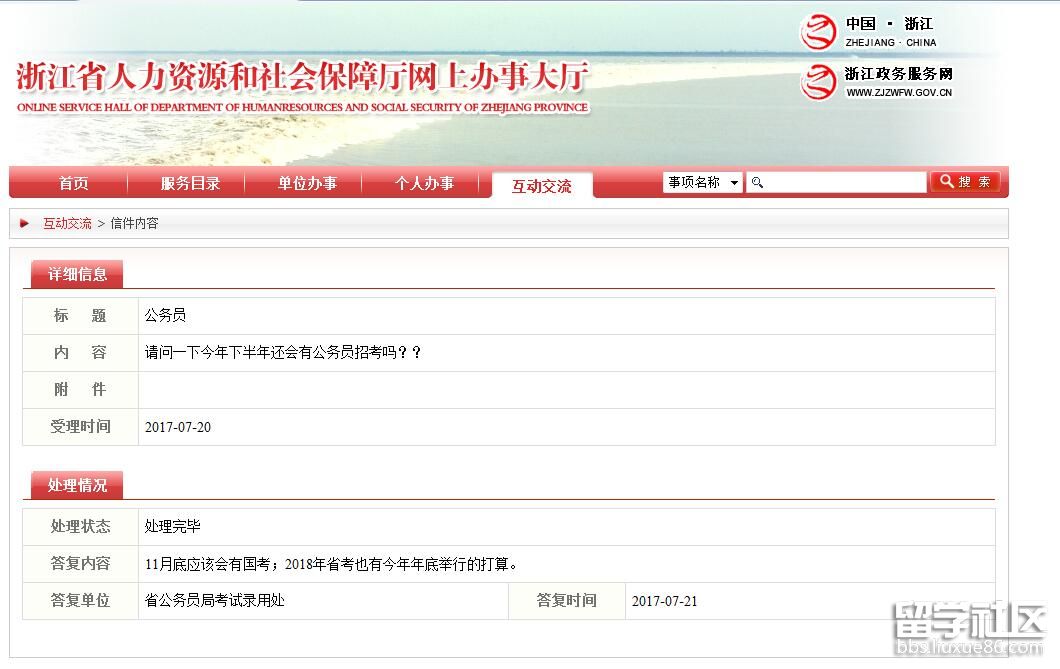Go to the 首页 tab

click(x=73, y=183)
